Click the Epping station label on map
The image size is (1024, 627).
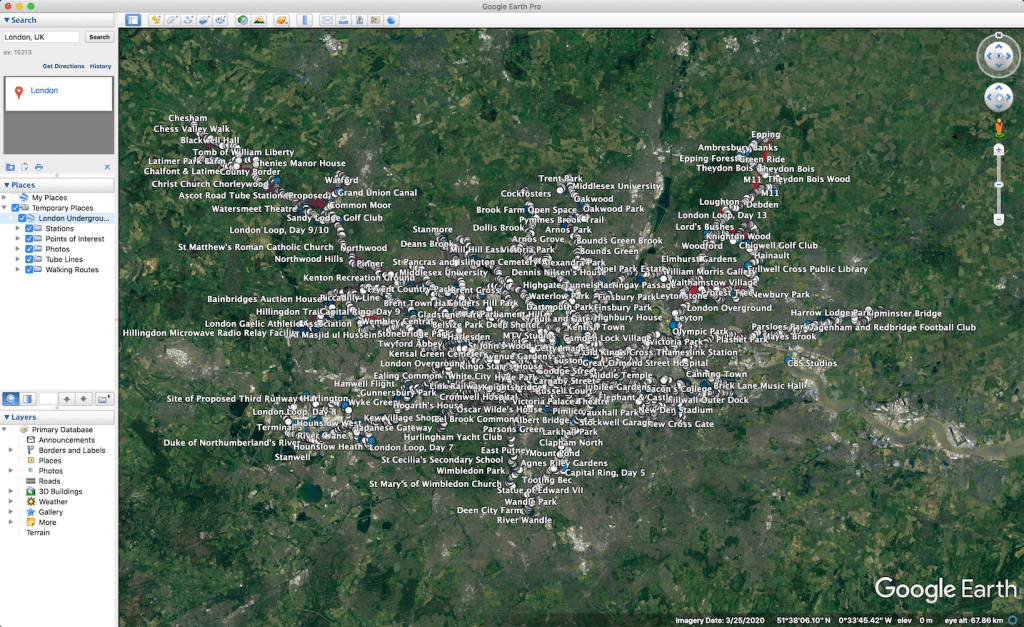pos(765,135)
